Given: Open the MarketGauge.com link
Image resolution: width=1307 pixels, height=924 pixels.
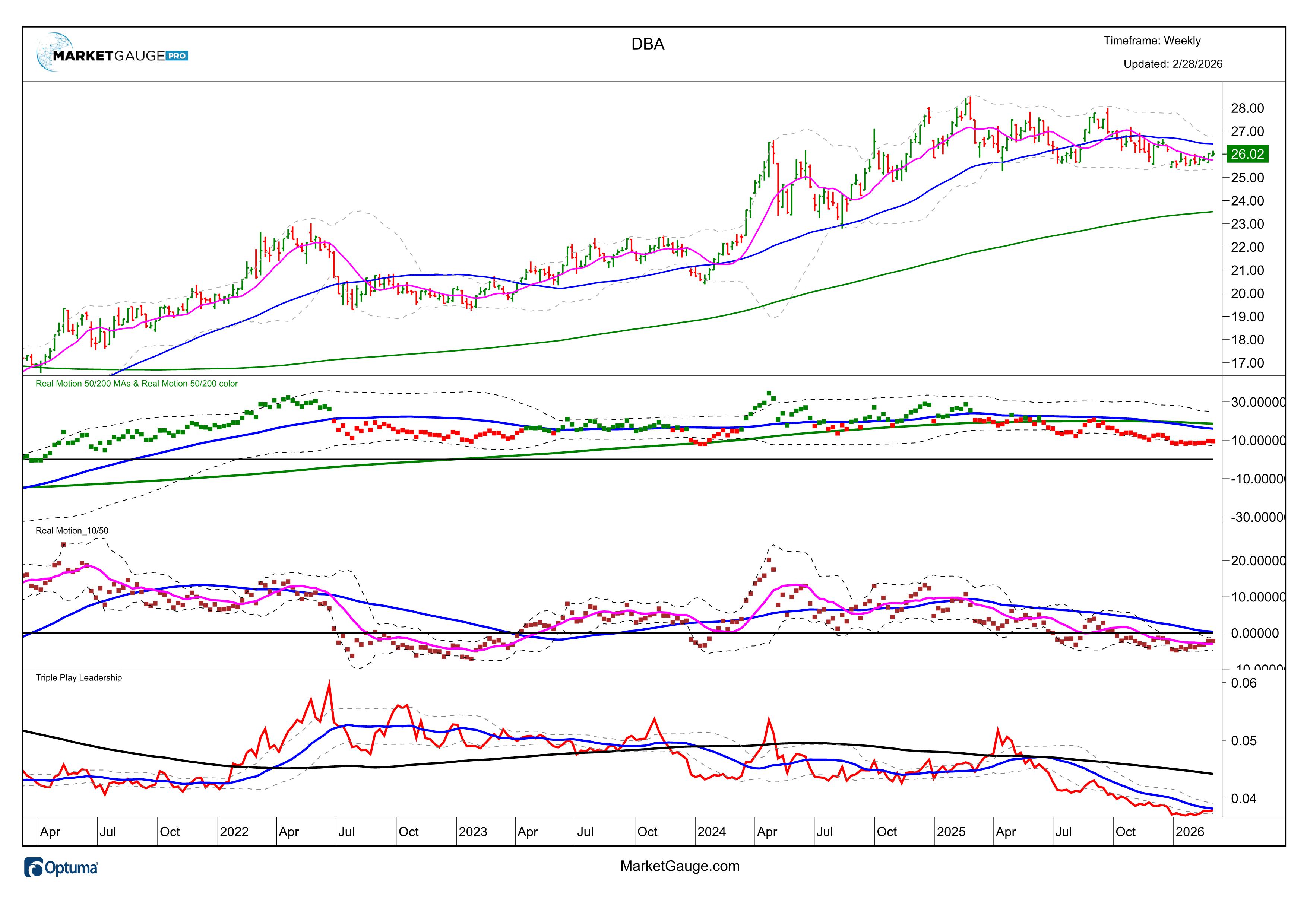Looking at the screenshot, I should (680, 866).
